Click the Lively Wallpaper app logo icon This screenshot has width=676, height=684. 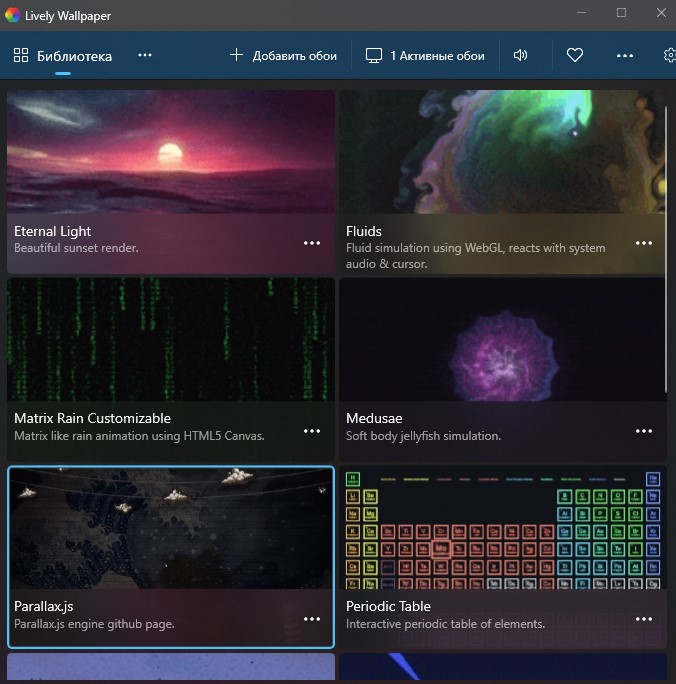(12, 15)
